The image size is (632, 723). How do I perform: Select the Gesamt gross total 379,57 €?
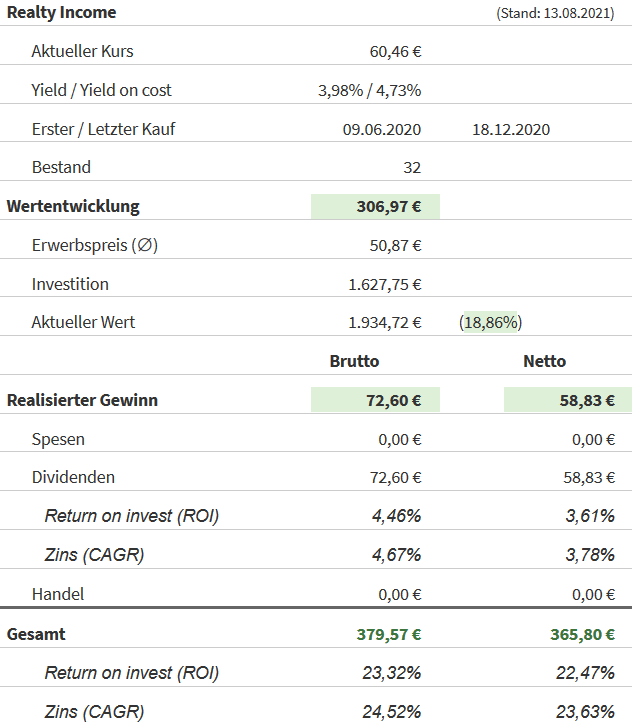point(389,634)
